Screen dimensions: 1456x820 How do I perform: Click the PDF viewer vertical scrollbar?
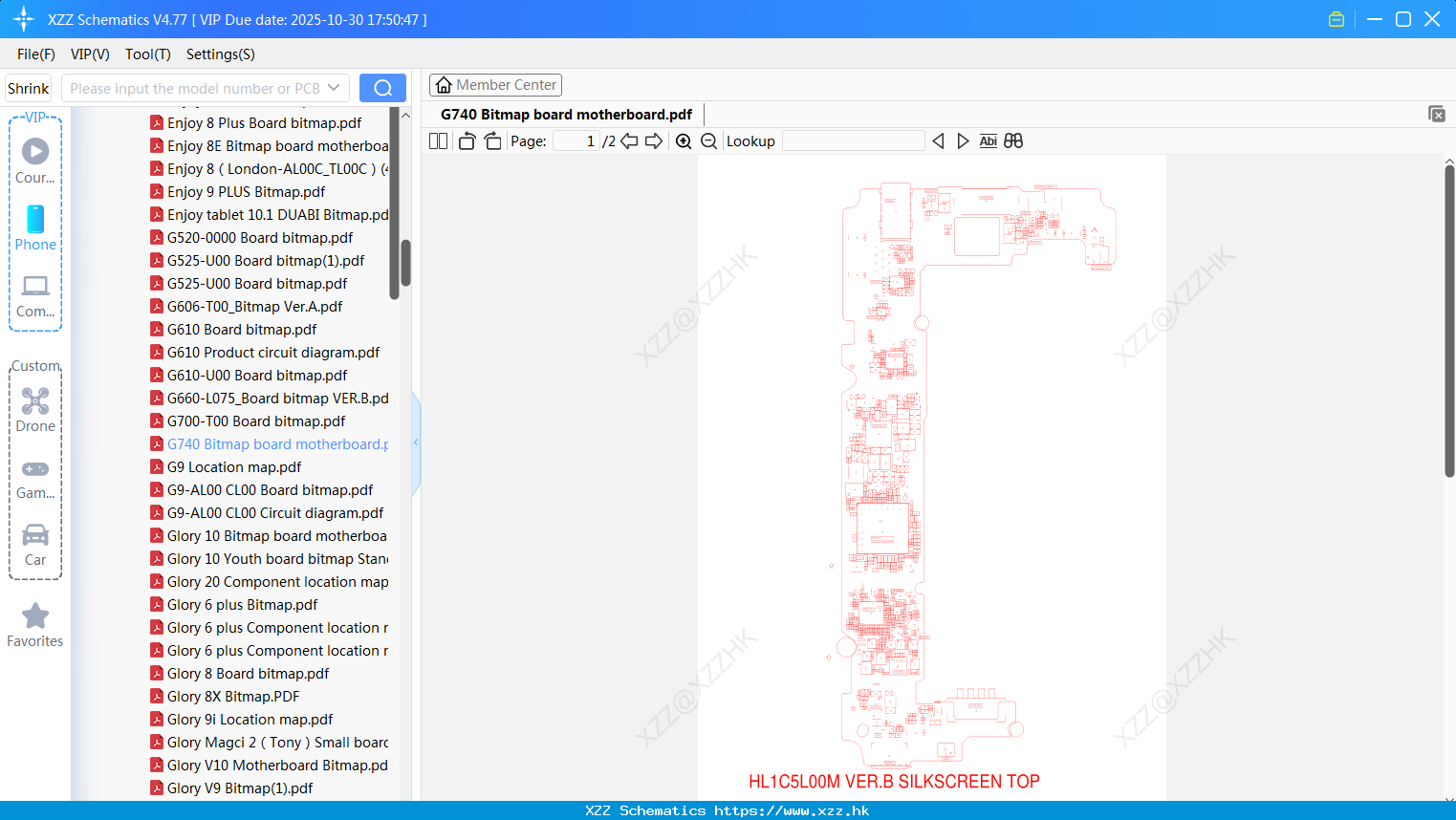point(1449,320)
